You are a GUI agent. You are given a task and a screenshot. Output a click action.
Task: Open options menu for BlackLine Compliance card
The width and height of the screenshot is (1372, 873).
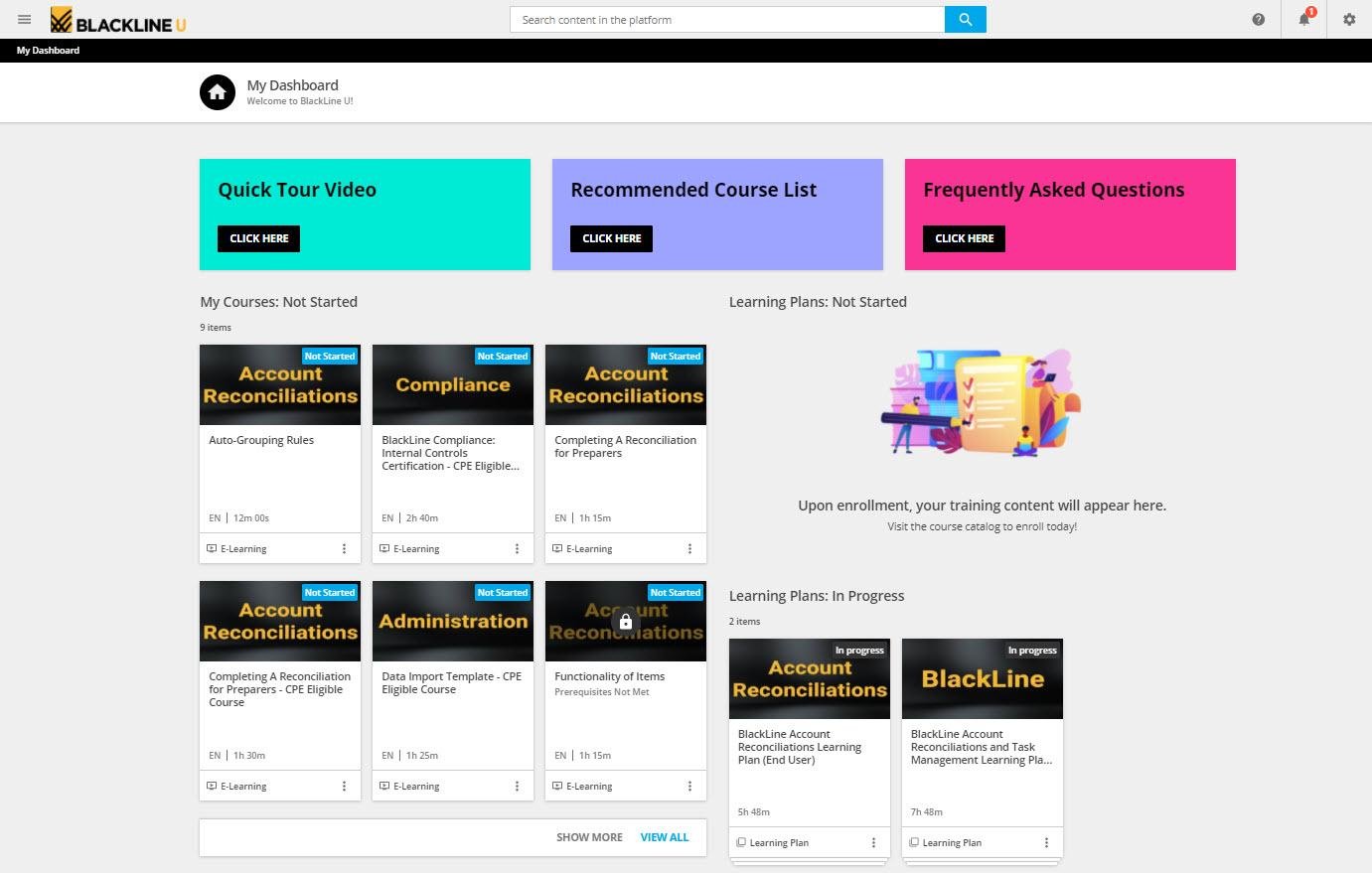(x=518, y=548)
